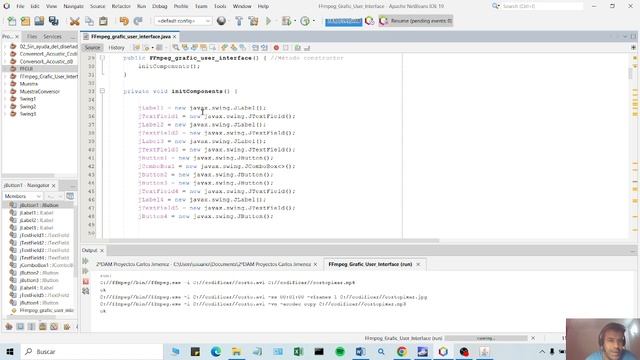The image size is (640, 360).
Task: Open the Refactor menu
Action: click(121, 7)
